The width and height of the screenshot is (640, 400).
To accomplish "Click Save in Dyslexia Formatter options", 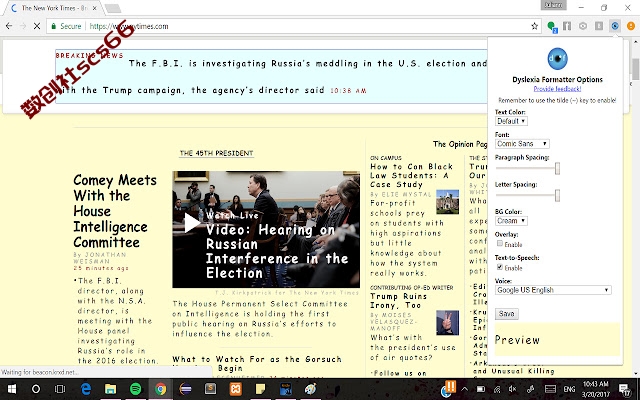I will (507, 313).
